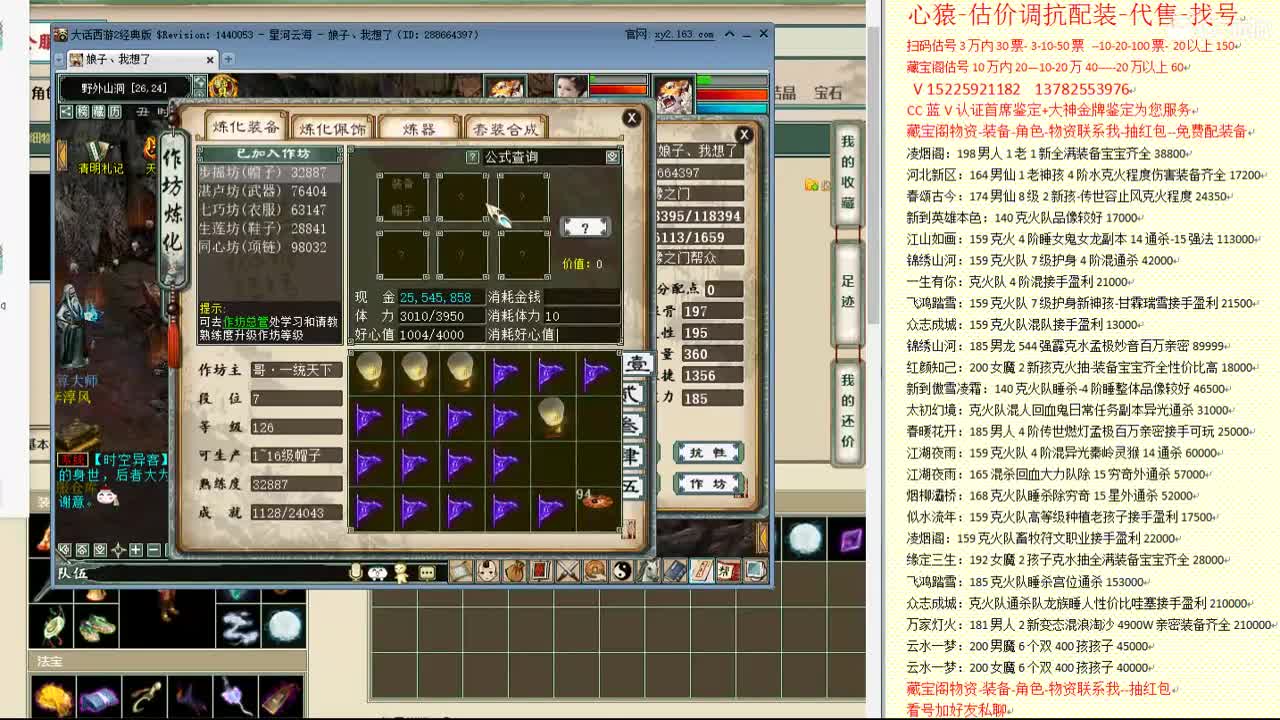Select inventory page 伍

pyautogui.click(x=633, y=485)
